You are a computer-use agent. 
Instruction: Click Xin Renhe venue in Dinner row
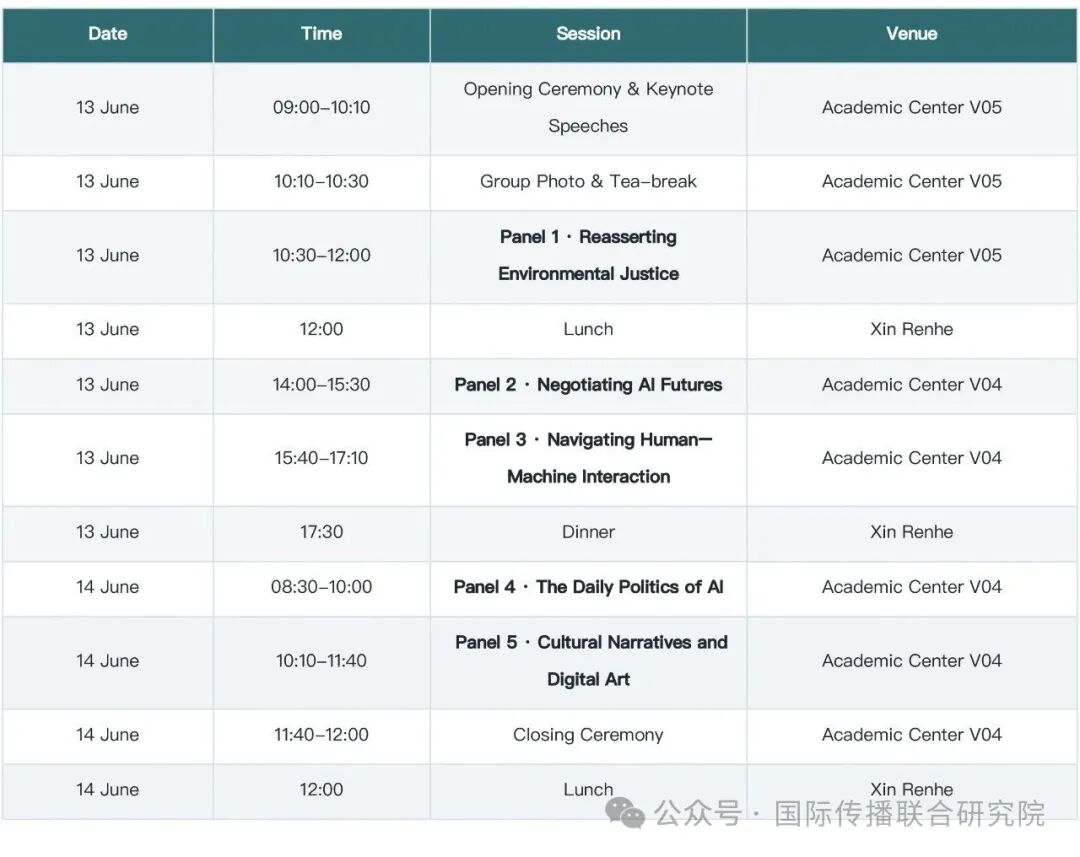pyautogui.click(x=911, y=532)
